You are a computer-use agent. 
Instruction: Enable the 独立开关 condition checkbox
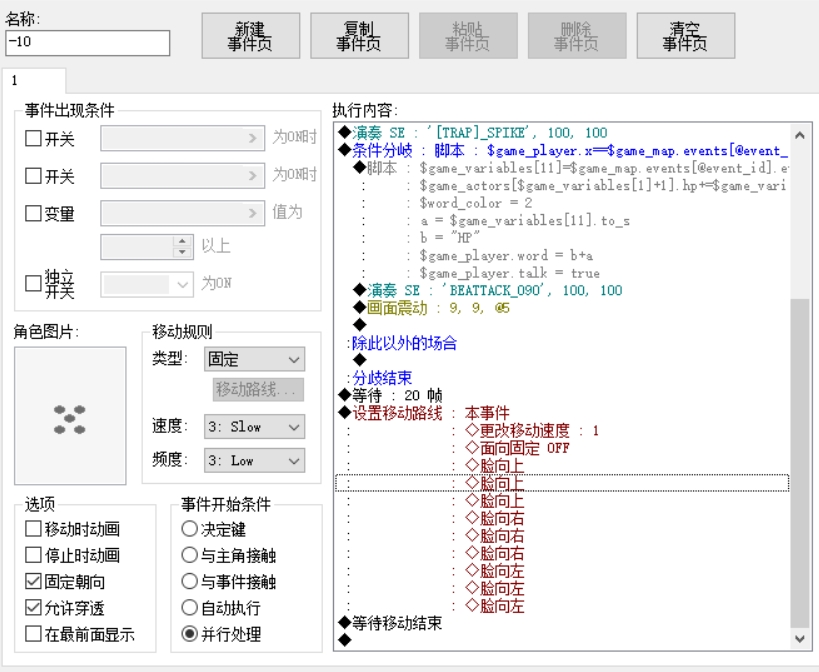pos(33,284)
